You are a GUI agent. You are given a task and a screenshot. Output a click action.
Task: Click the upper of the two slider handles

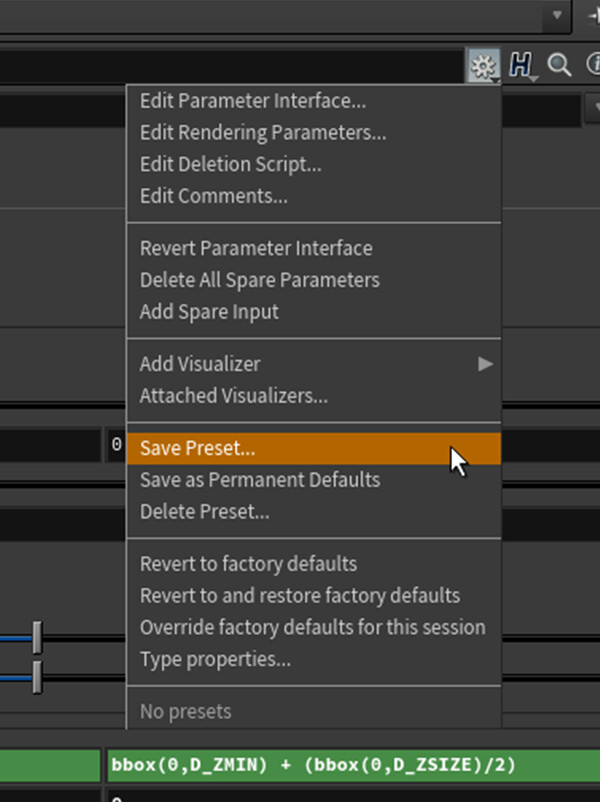(37, 636)
